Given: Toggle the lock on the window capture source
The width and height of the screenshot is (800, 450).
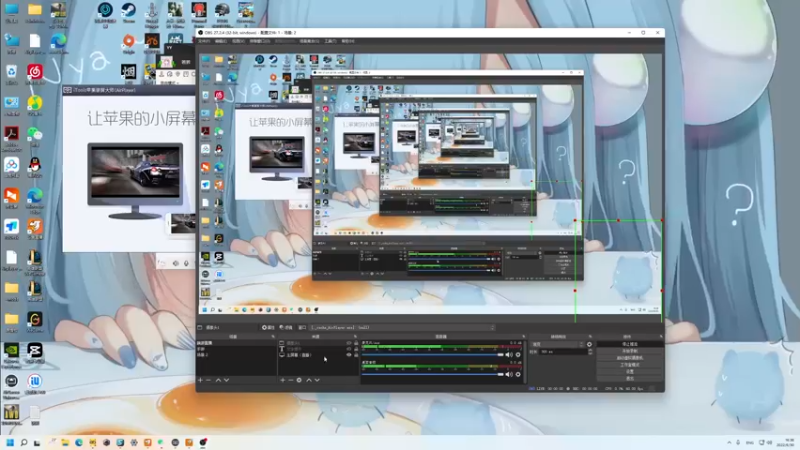Looking at the screenshot, I should click(x=356, y=343).
